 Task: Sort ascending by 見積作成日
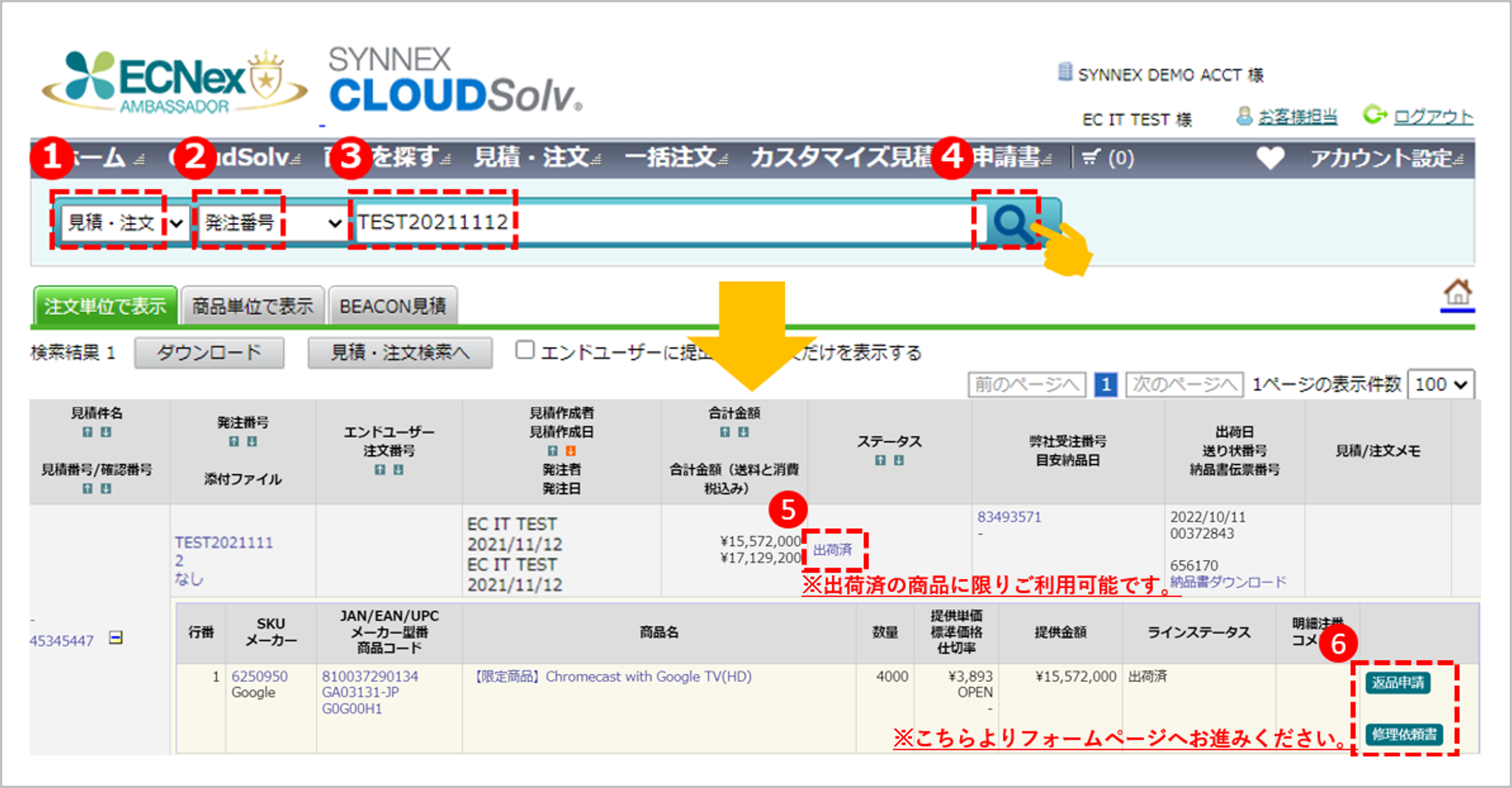(x=553, y=451)
